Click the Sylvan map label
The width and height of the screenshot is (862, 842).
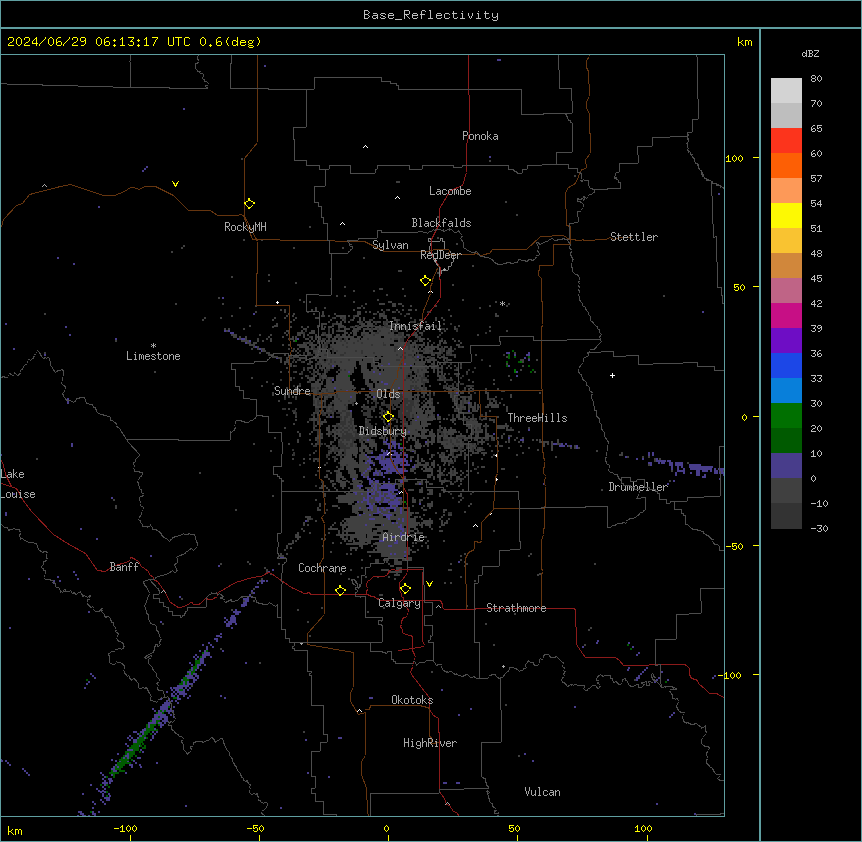[x=390, y=245]
